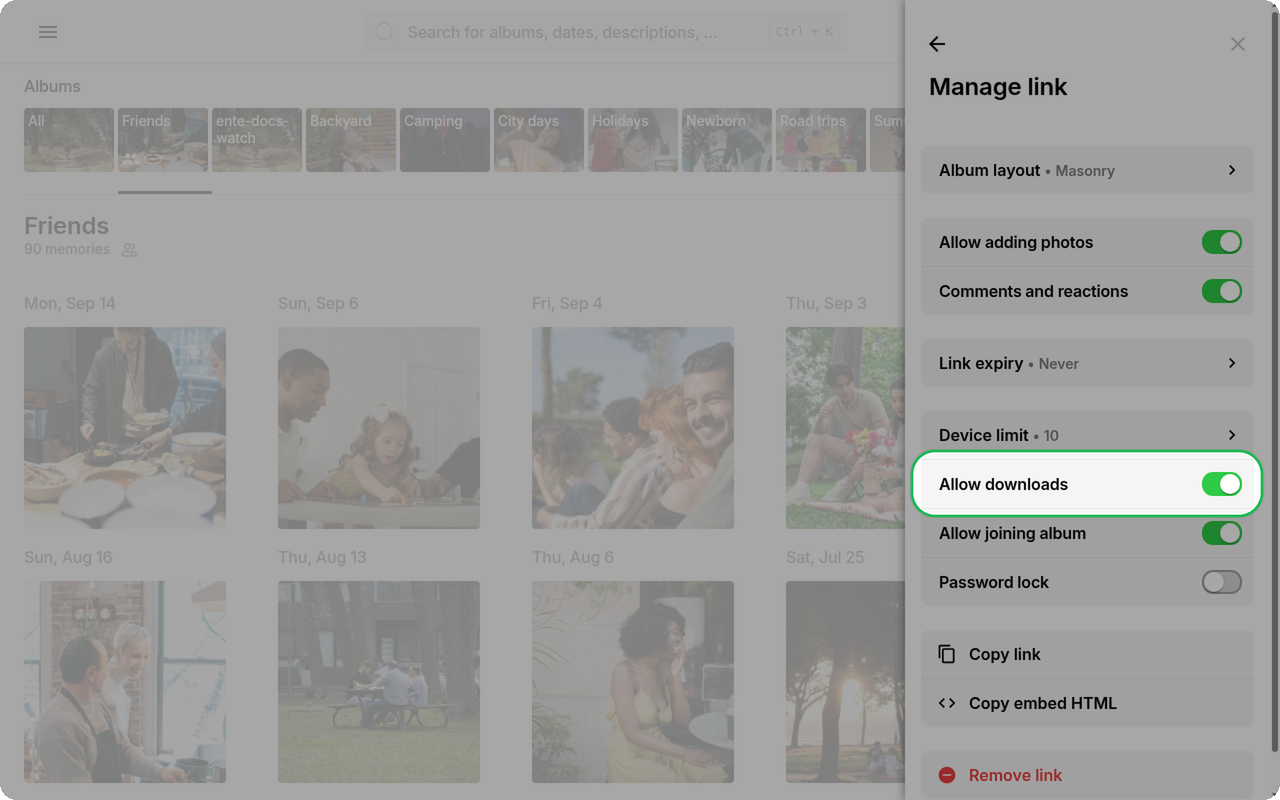The image size is (1280, 800).
Task: Close the Manage link panel
Action: [1238, 44]
